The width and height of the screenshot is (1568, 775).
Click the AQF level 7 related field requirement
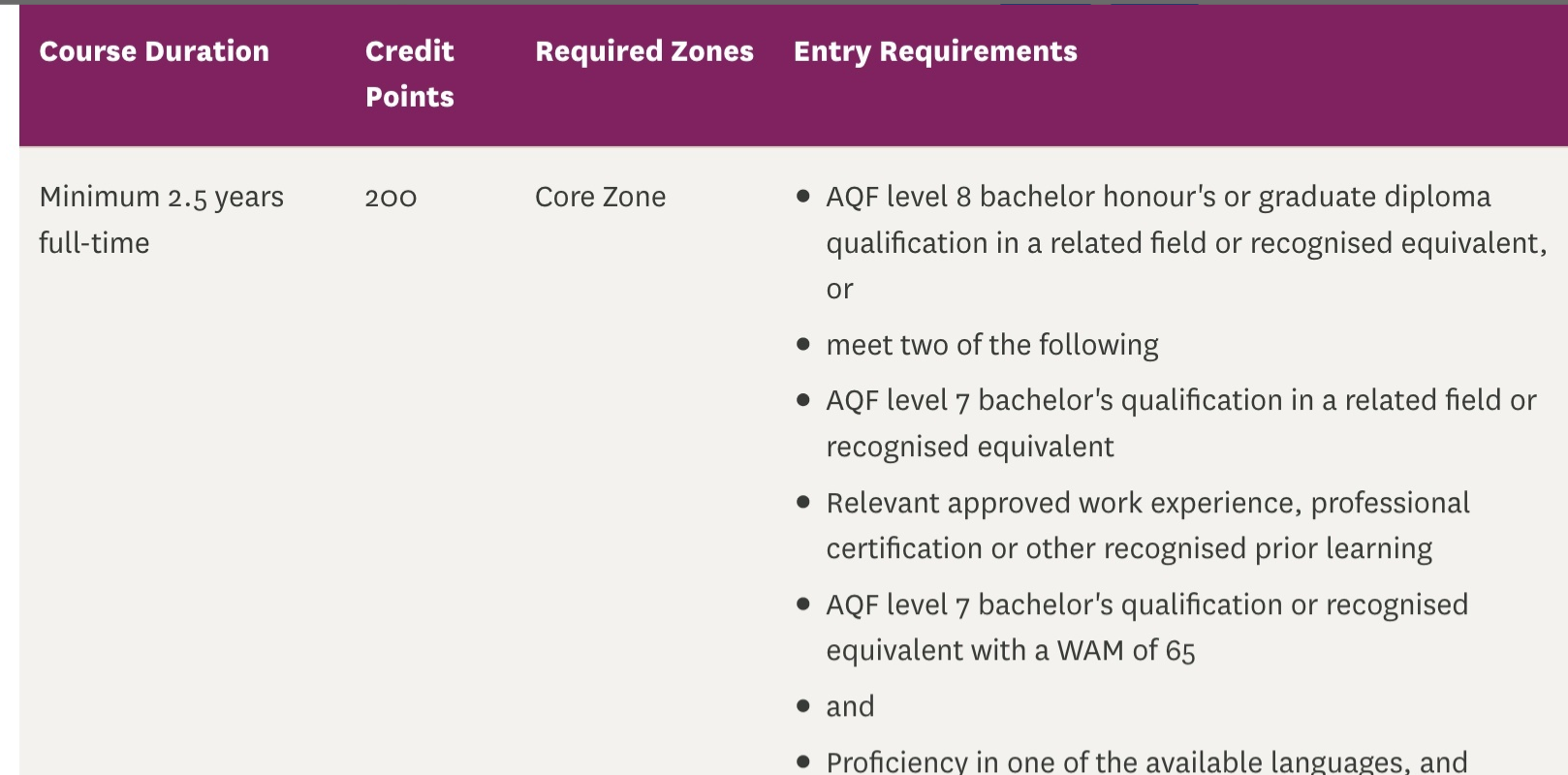click(x=1180, y=400)
